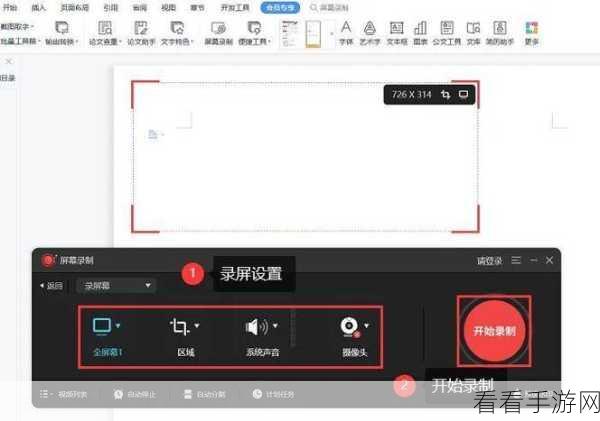Select the first style thumbnail in ribbon
The width and height of the screenshot is (600, 421).
click(290, 34)
